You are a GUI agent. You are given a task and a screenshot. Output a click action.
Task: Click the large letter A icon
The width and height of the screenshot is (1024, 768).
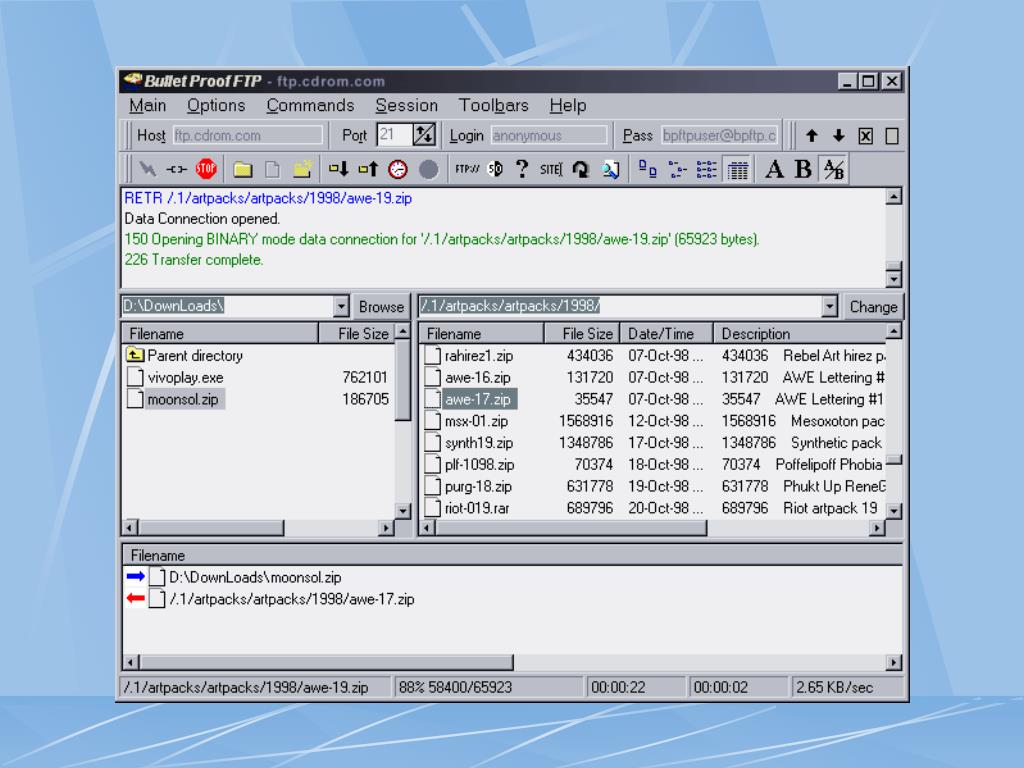click(775, 170)
